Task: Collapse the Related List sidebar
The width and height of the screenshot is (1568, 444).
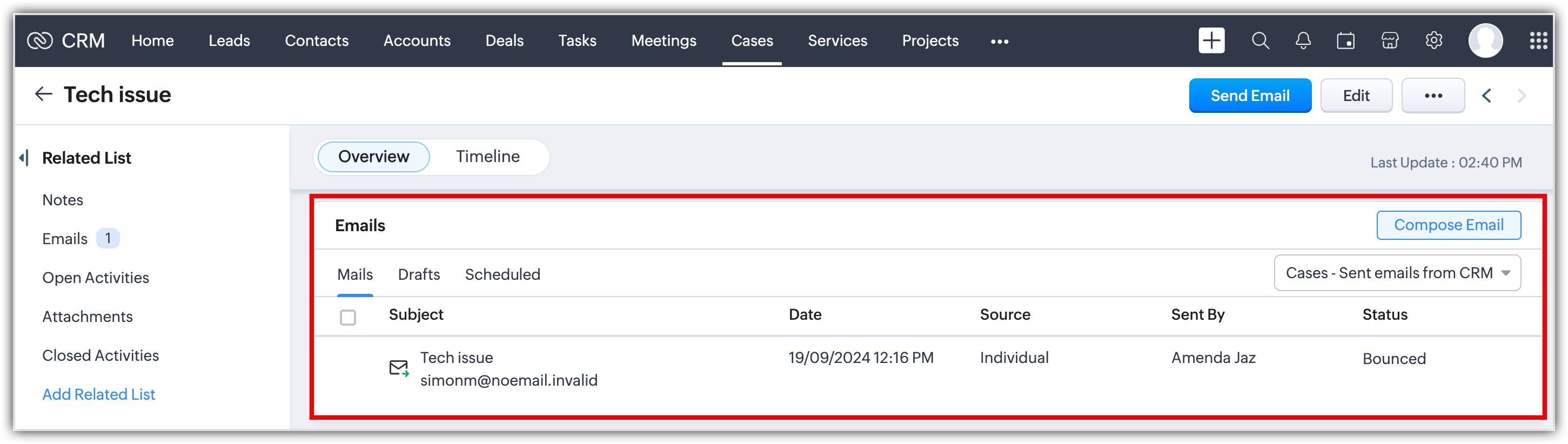Action: coord(24,158)
